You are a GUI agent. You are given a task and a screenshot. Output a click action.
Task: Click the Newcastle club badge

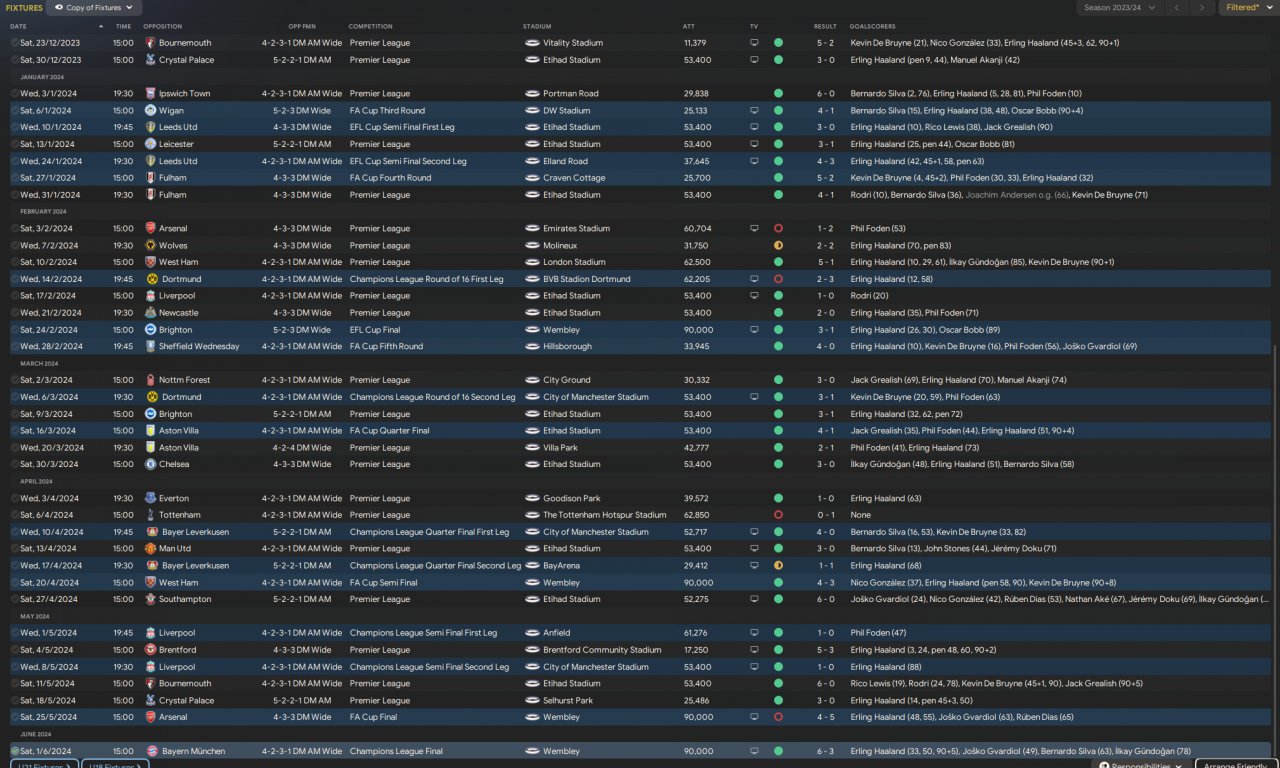point(152,313)
